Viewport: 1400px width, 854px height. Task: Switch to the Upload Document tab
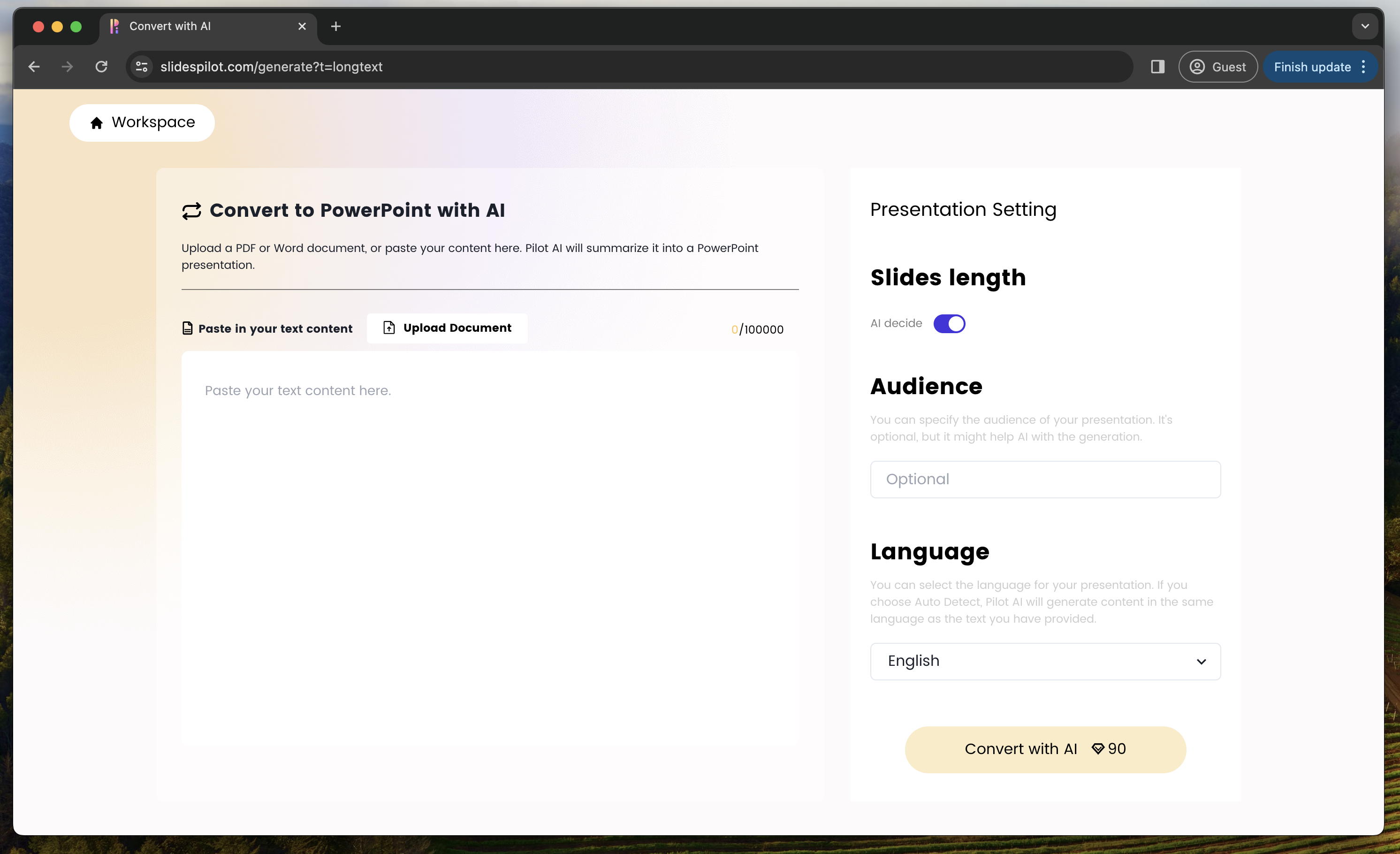point(447,328)
